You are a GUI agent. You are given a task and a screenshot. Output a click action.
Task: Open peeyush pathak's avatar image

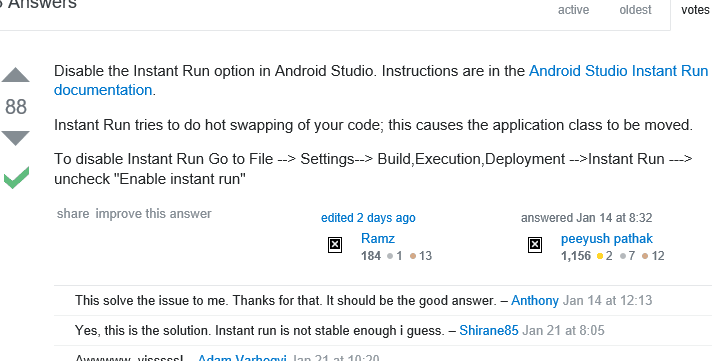tap(535, 245)
